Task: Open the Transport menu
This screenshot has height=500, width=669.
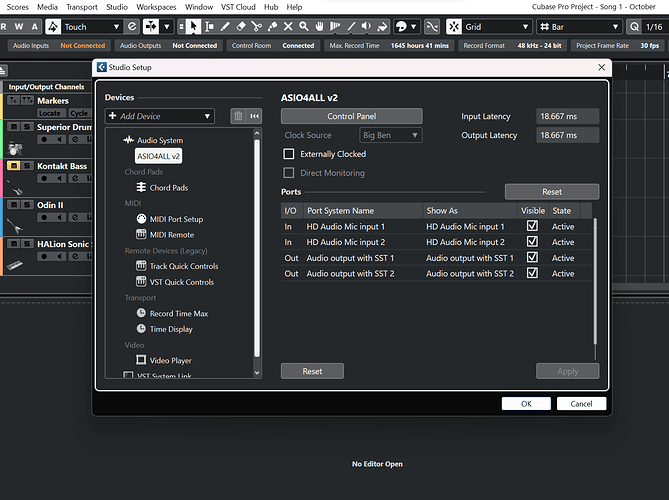Action: coord(82,7)
